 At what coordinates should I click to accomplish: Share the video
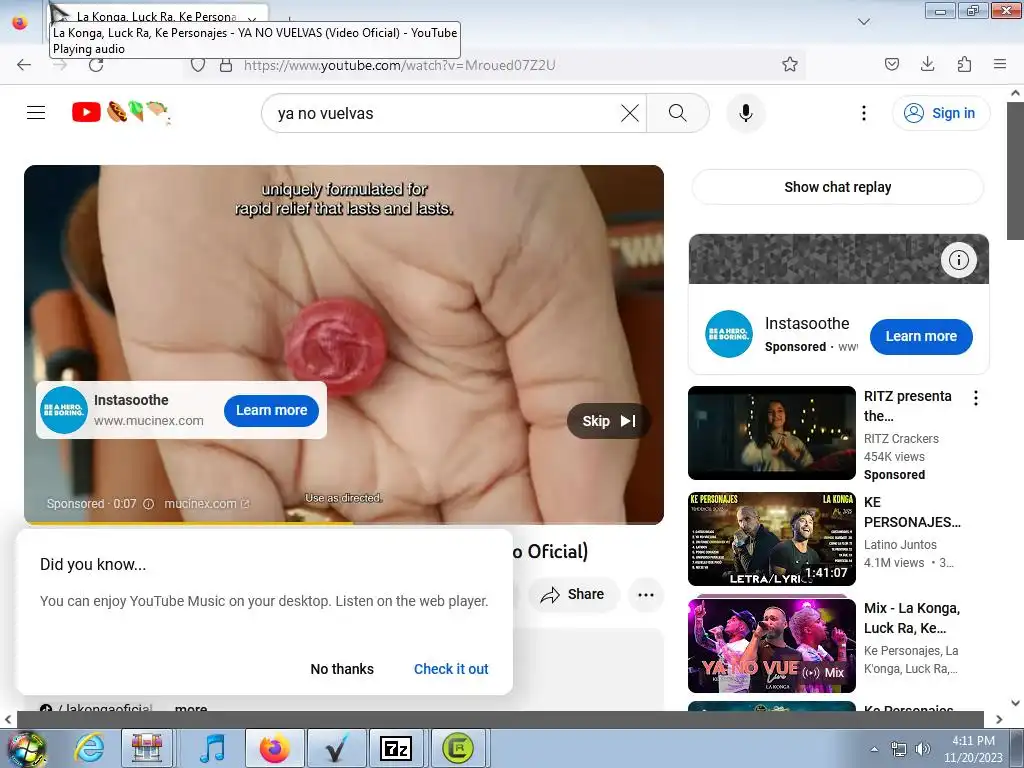tap(573, 594)
